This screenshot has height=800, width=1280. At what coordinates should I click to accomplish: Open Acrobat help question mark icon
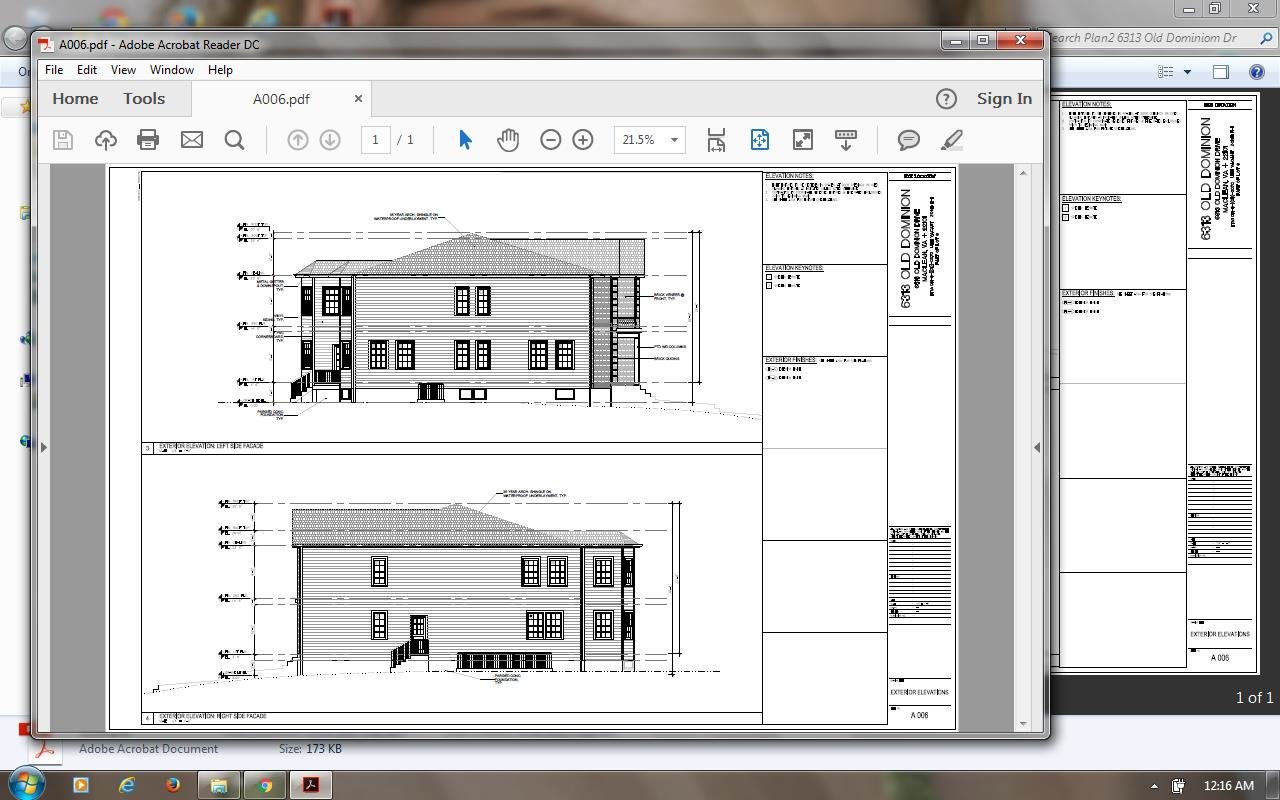[946, 98]
